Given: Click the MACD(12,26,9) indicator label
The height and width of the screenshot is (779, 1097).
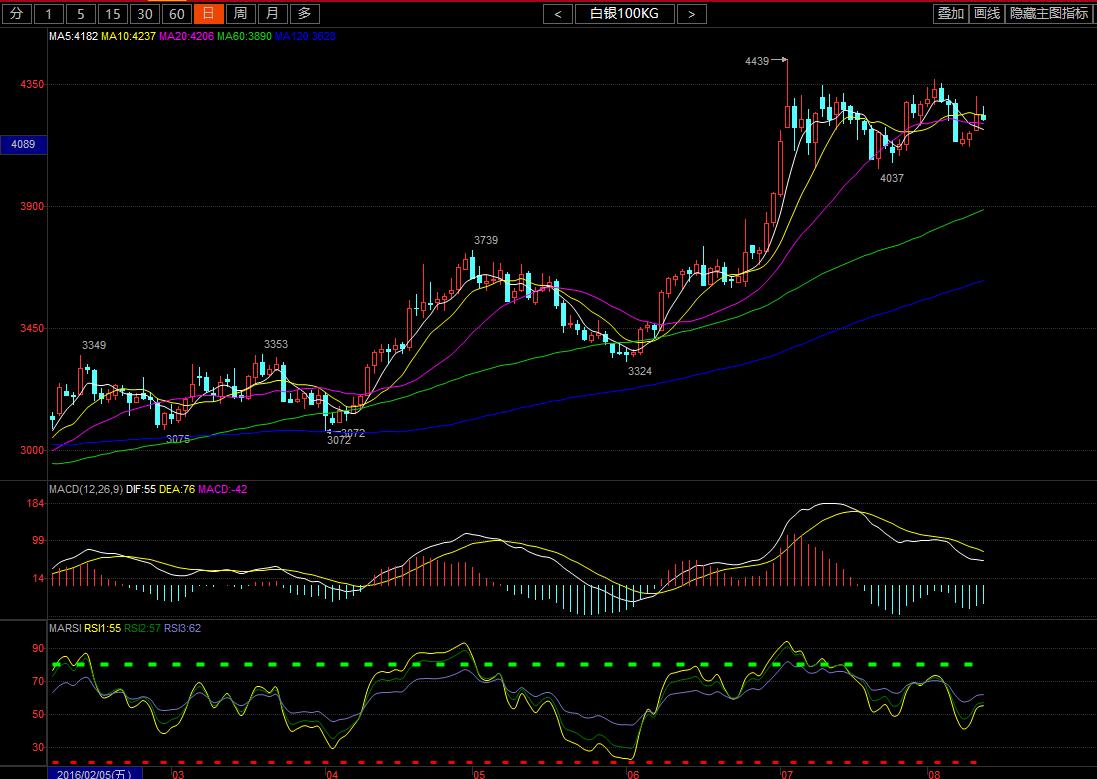Looking at the screenshot, I should pyautogui.click(x=85, y=489).
